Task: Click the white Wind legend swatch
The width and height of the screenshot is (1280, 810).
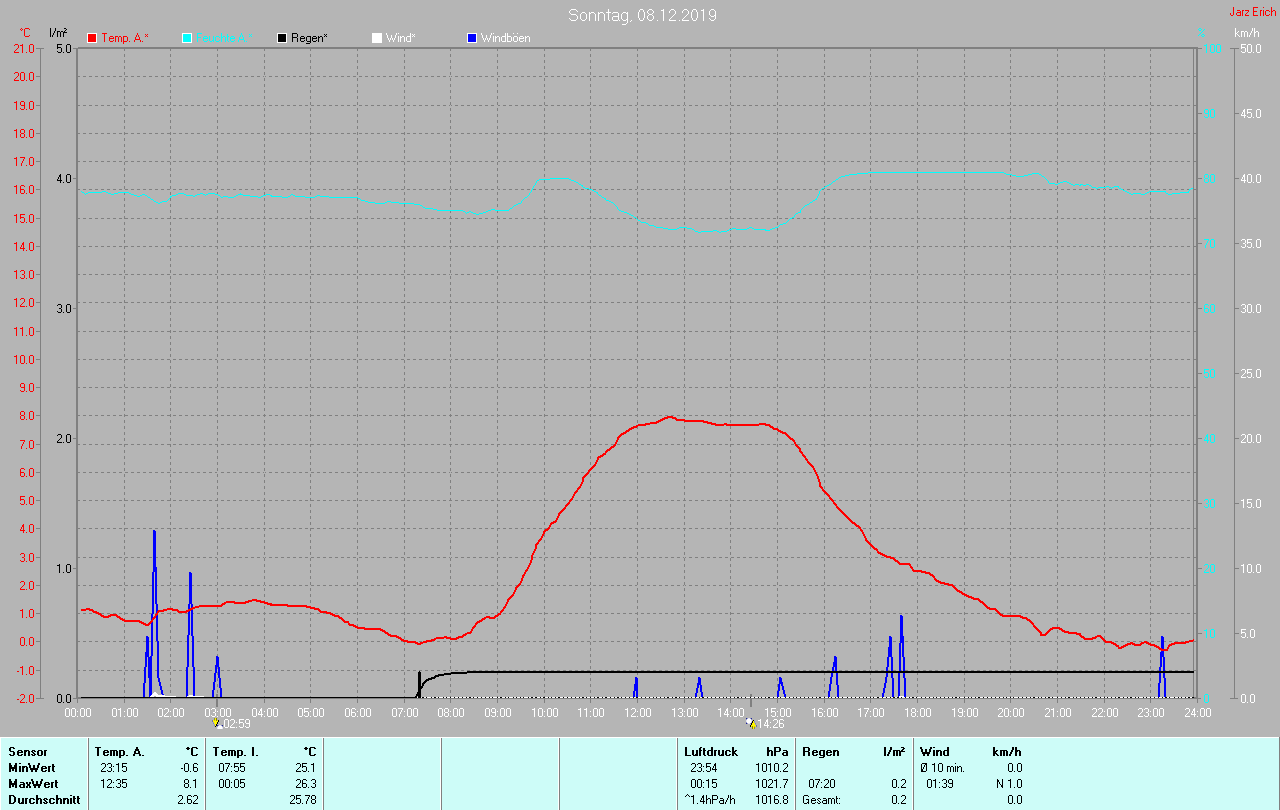Action: [376, 38]
